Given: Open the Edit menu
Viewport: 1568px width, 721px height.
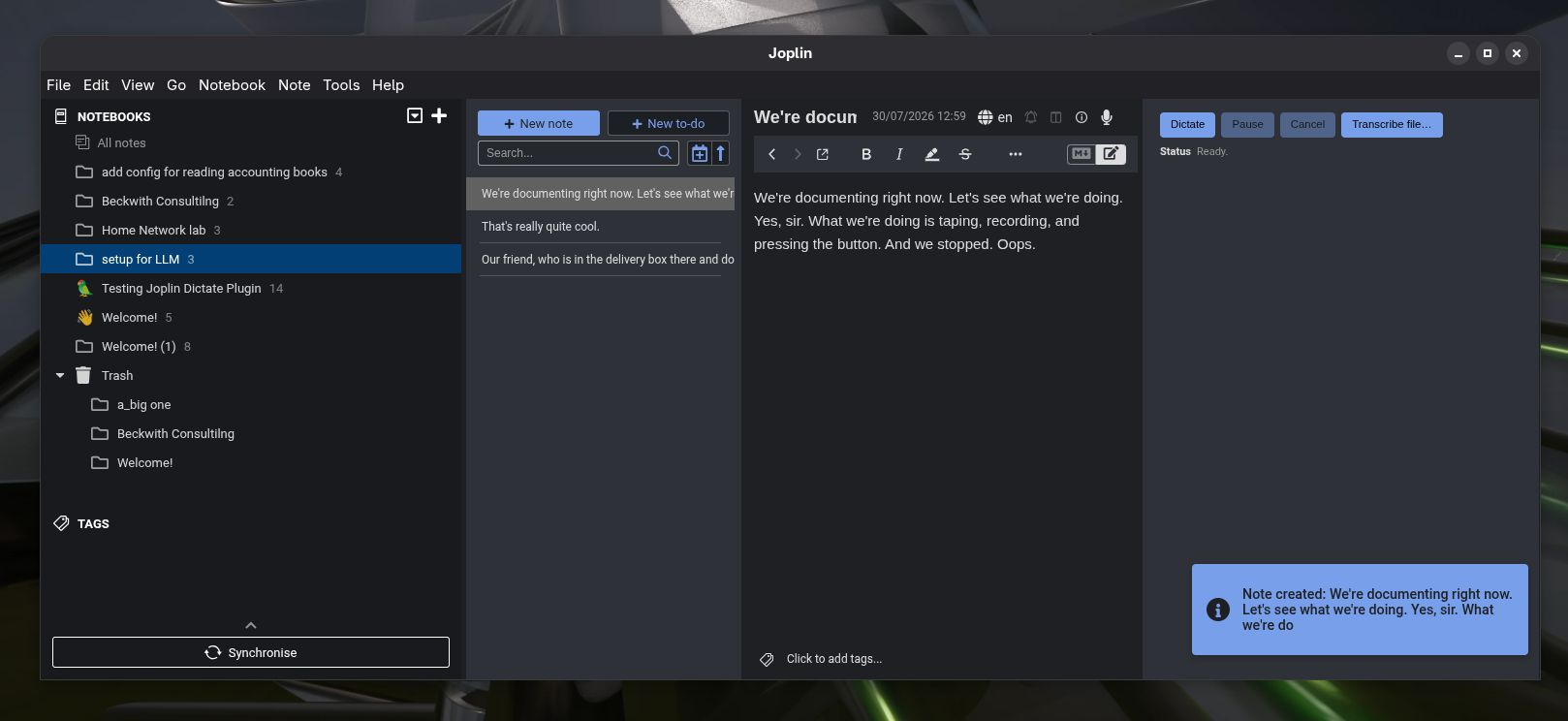Looking at the screenshot, I should (x=96, y=85).
